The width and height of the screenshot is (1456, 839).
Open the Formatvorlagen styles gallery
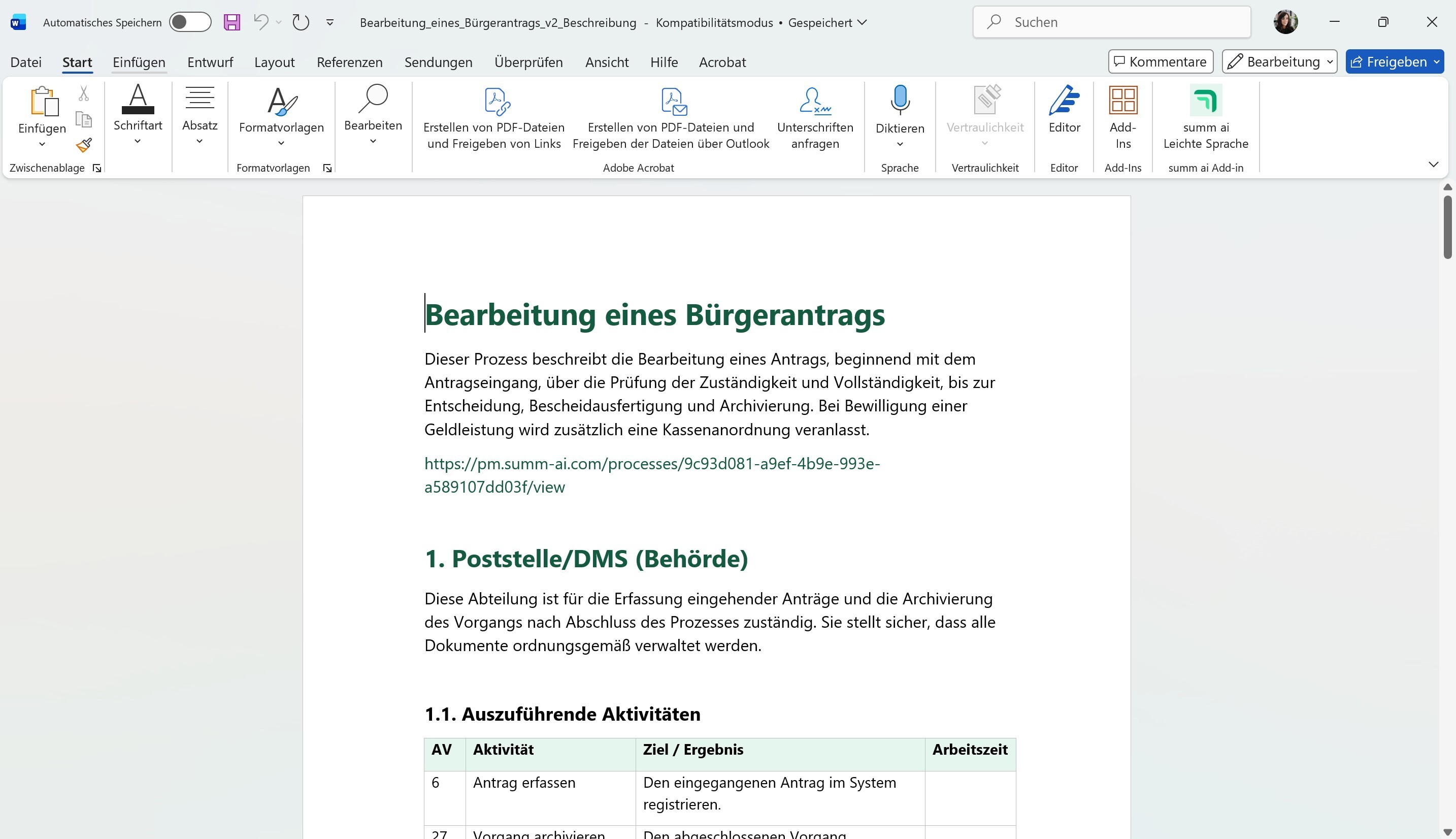(x=281, y=115)
